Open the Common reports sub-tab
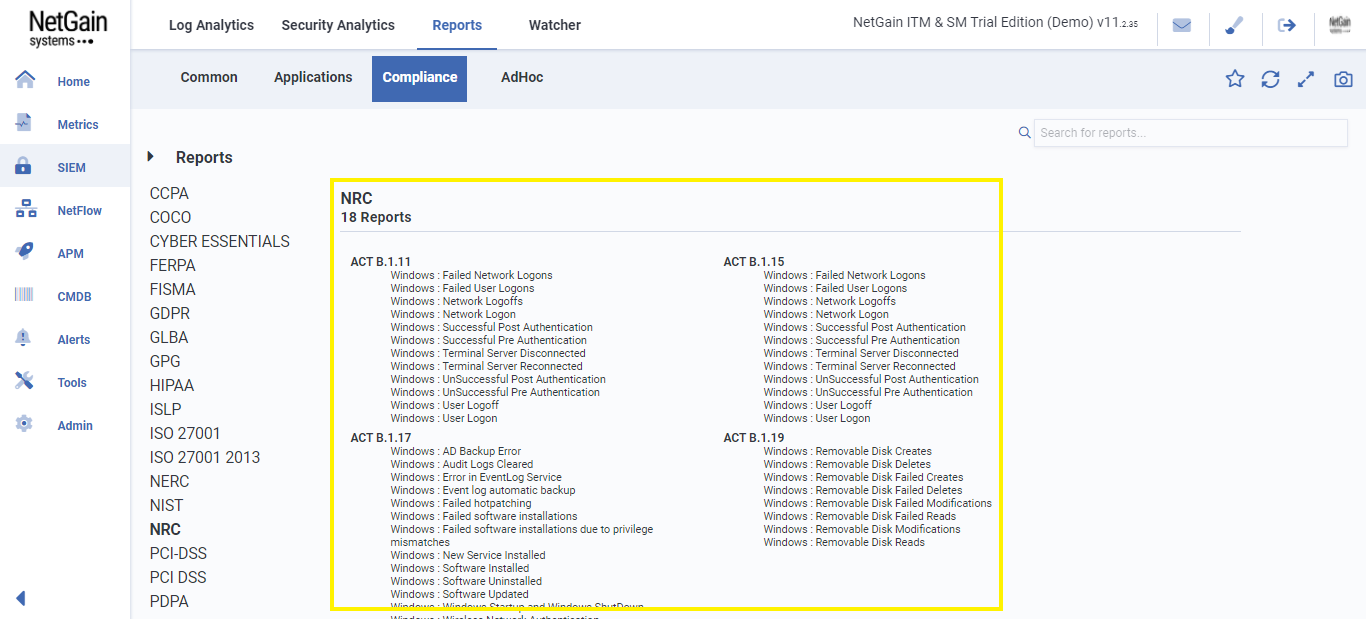This screenshot has height=619, width=1366. click(209, 77)
